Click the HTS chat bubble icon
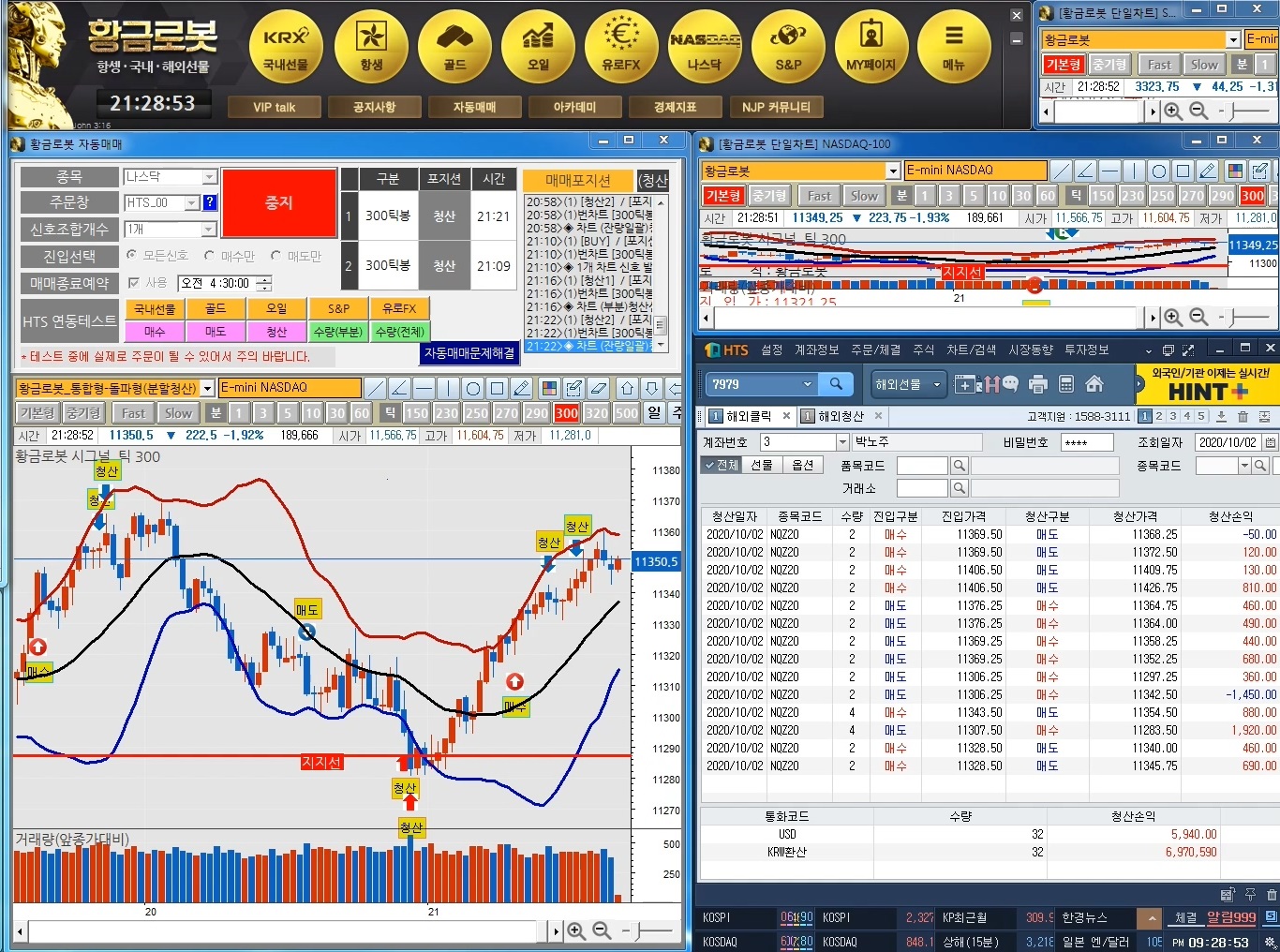Screen dimensions: 1280x952 [x=1009, y=384]
